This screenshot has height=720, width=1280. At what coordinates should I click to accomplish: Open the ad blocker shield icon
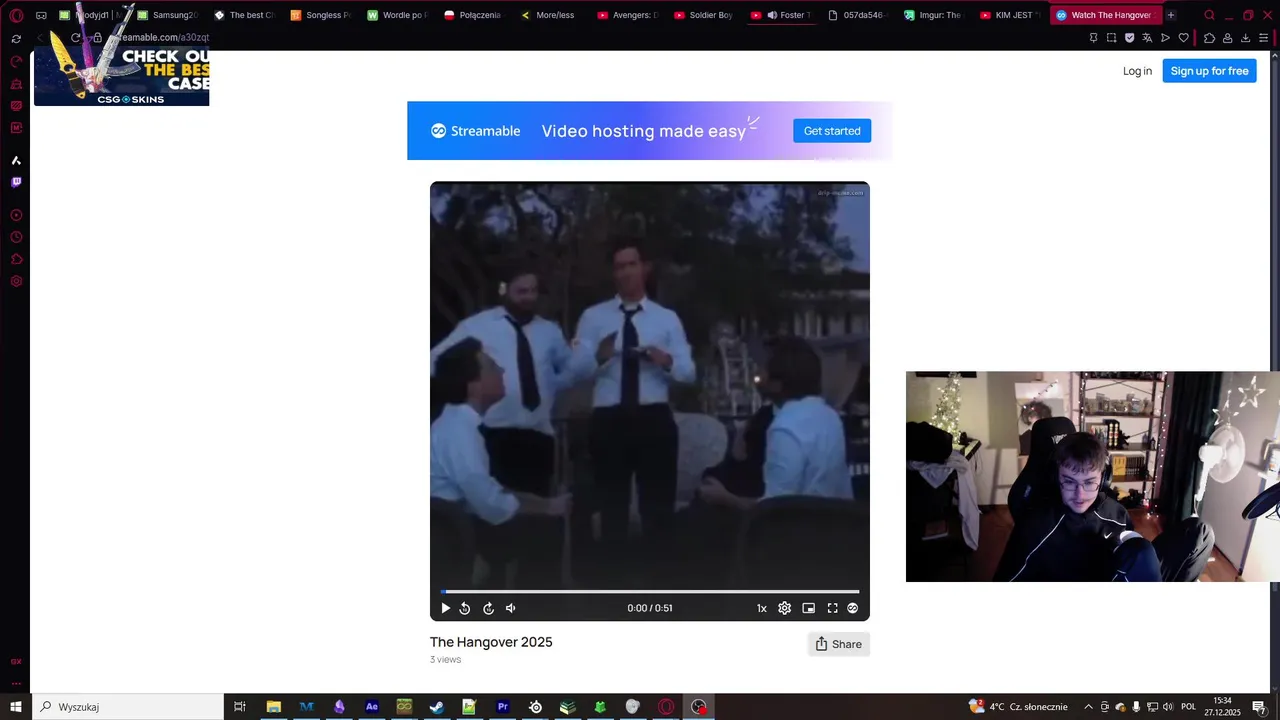[x=1130, y=38]
